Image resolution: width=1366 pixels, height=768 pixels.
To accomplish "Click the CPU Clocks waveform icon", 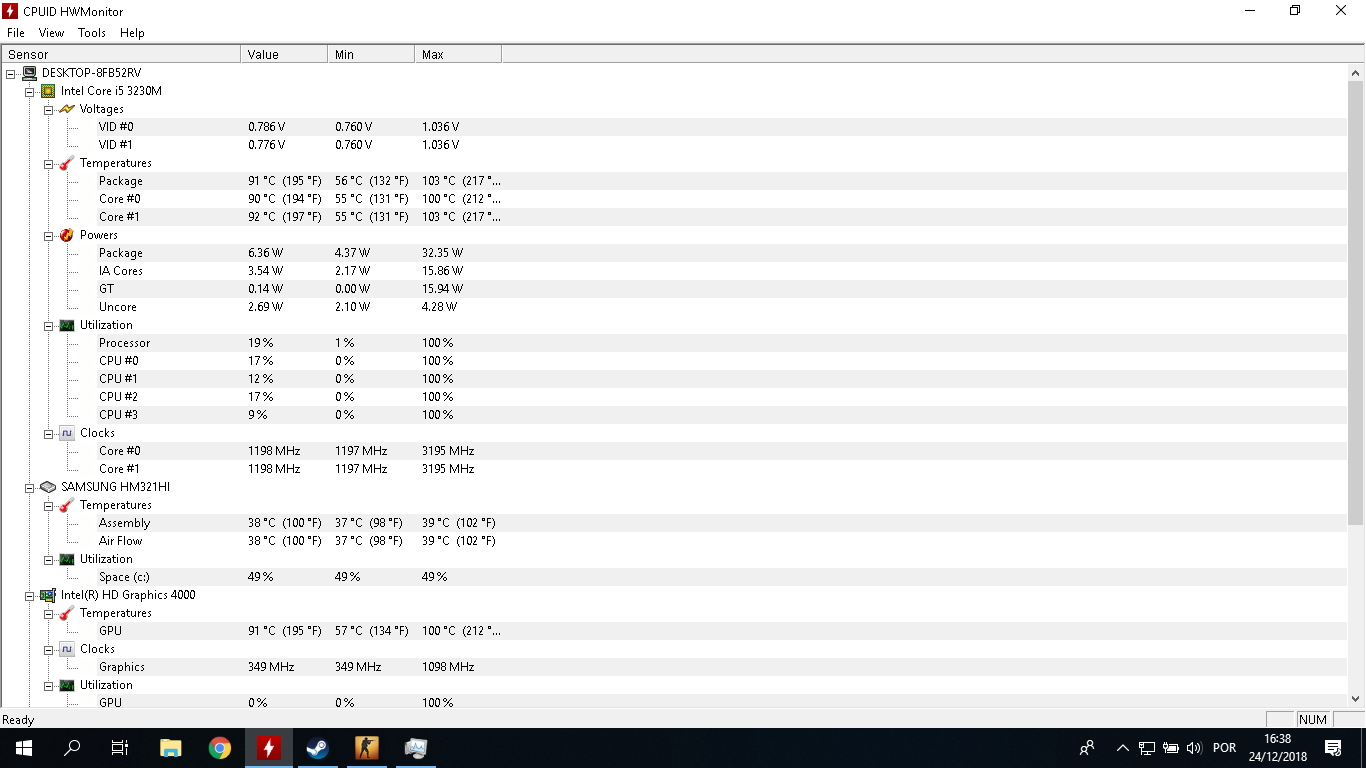I will (x=67, y=433).
